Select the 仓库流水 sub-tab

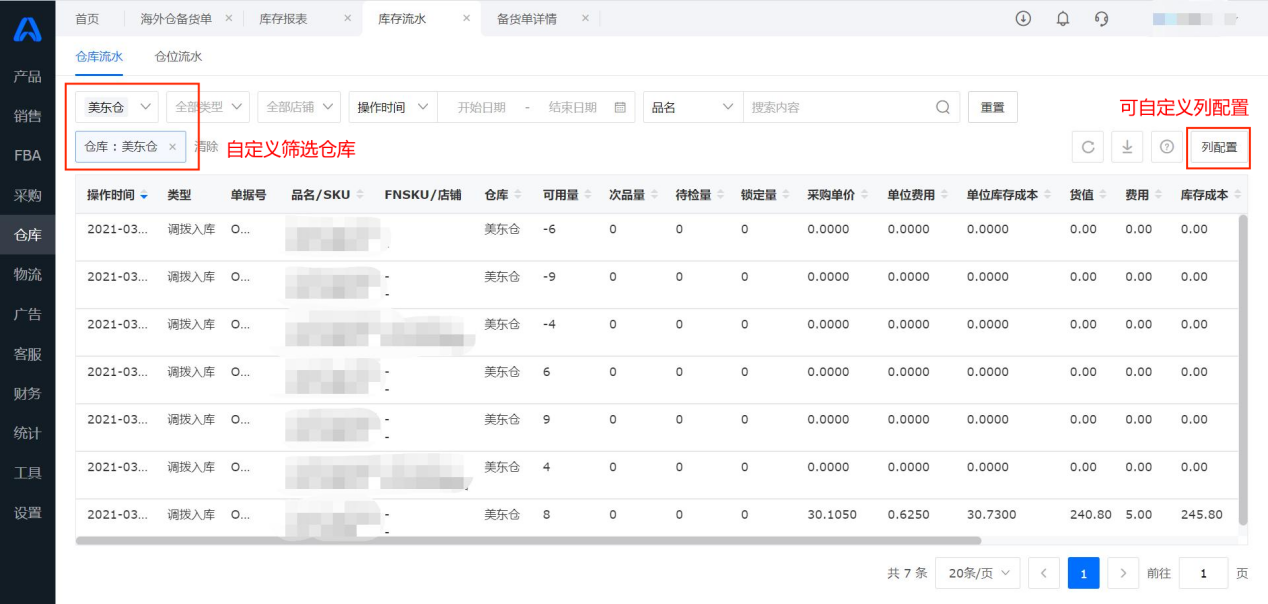[x=99, y=57]
